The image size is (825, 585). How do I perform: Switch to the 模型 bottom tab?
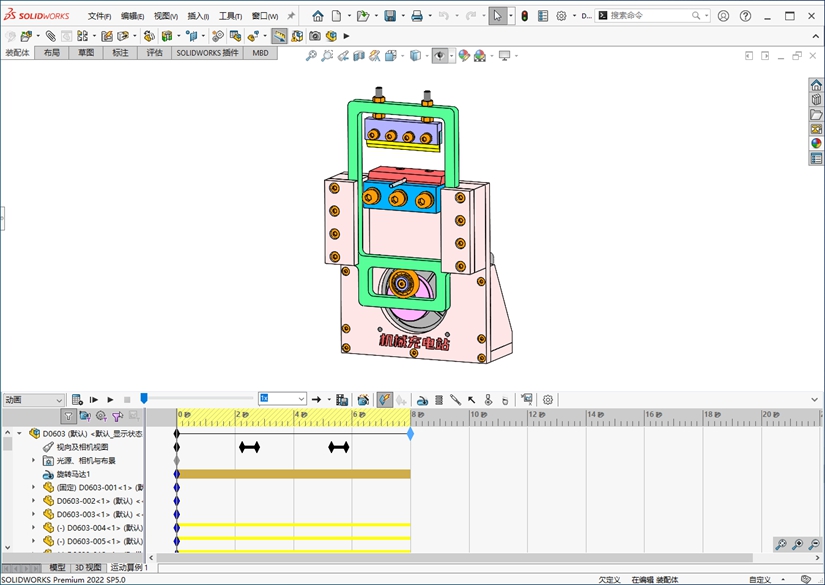pyautogui.click(x=58, y=567)
